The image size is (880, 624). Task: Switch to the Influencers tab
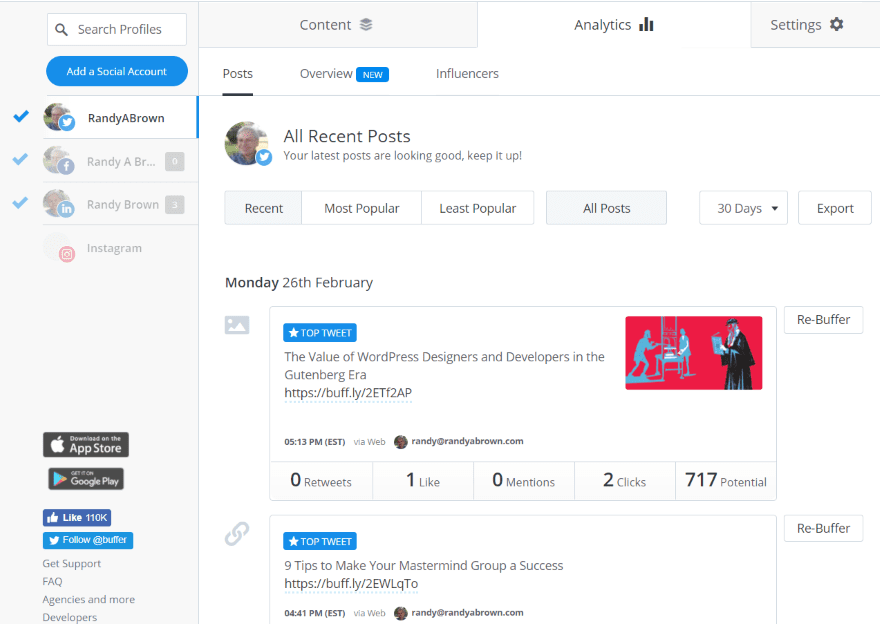(467, 74)
